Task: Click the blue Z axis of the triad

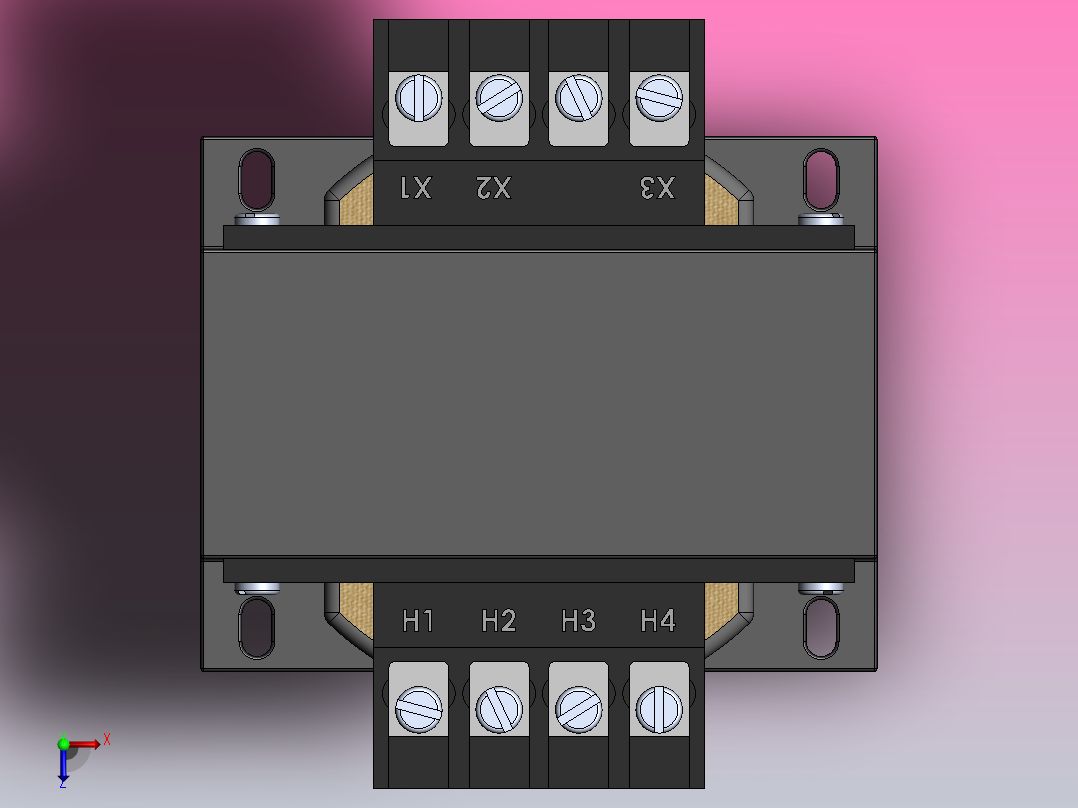Action: pyautogui.click(x=63, y=765)
